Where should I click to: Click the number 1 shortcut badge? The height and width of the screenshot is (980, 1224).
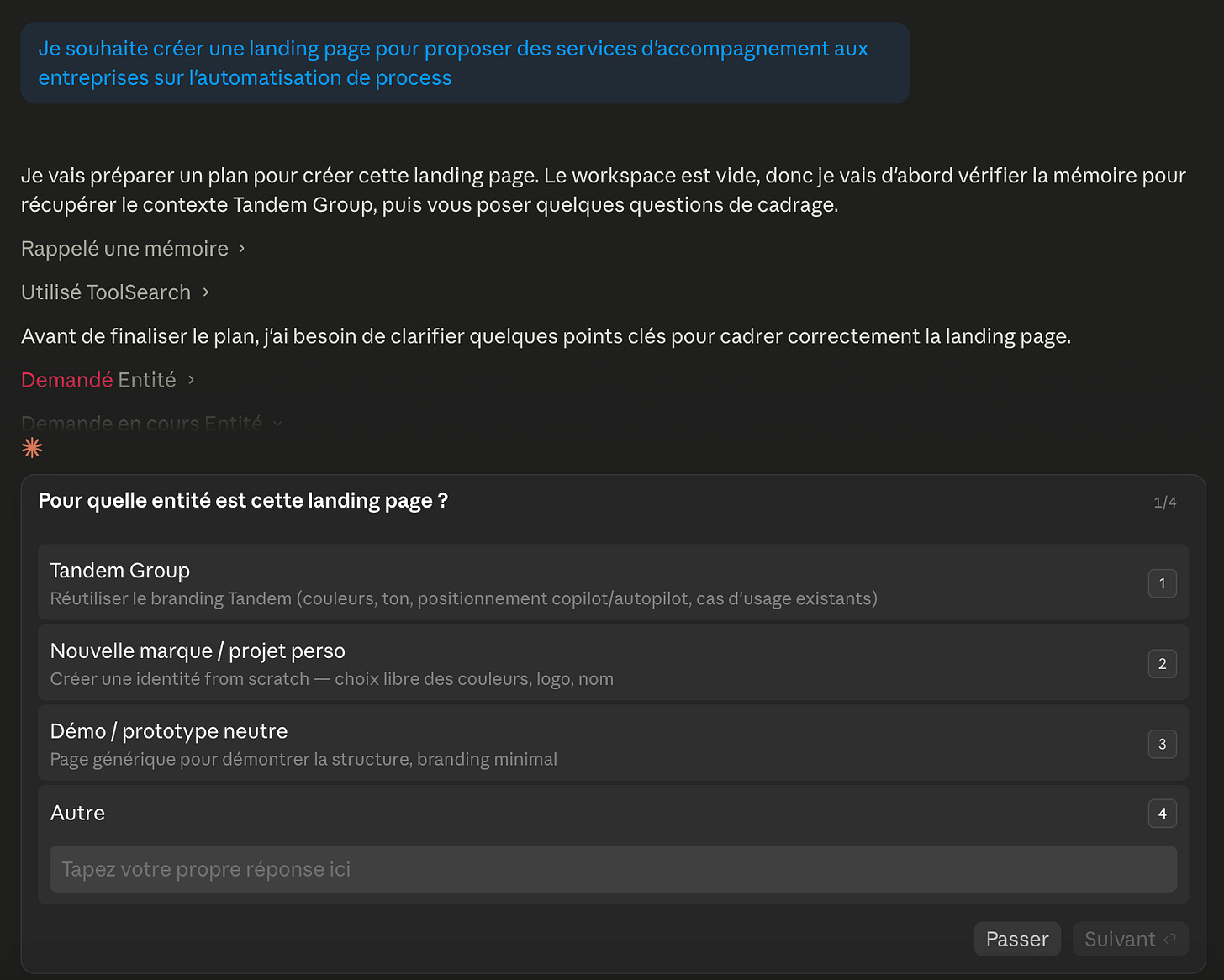coord(1162,583)
